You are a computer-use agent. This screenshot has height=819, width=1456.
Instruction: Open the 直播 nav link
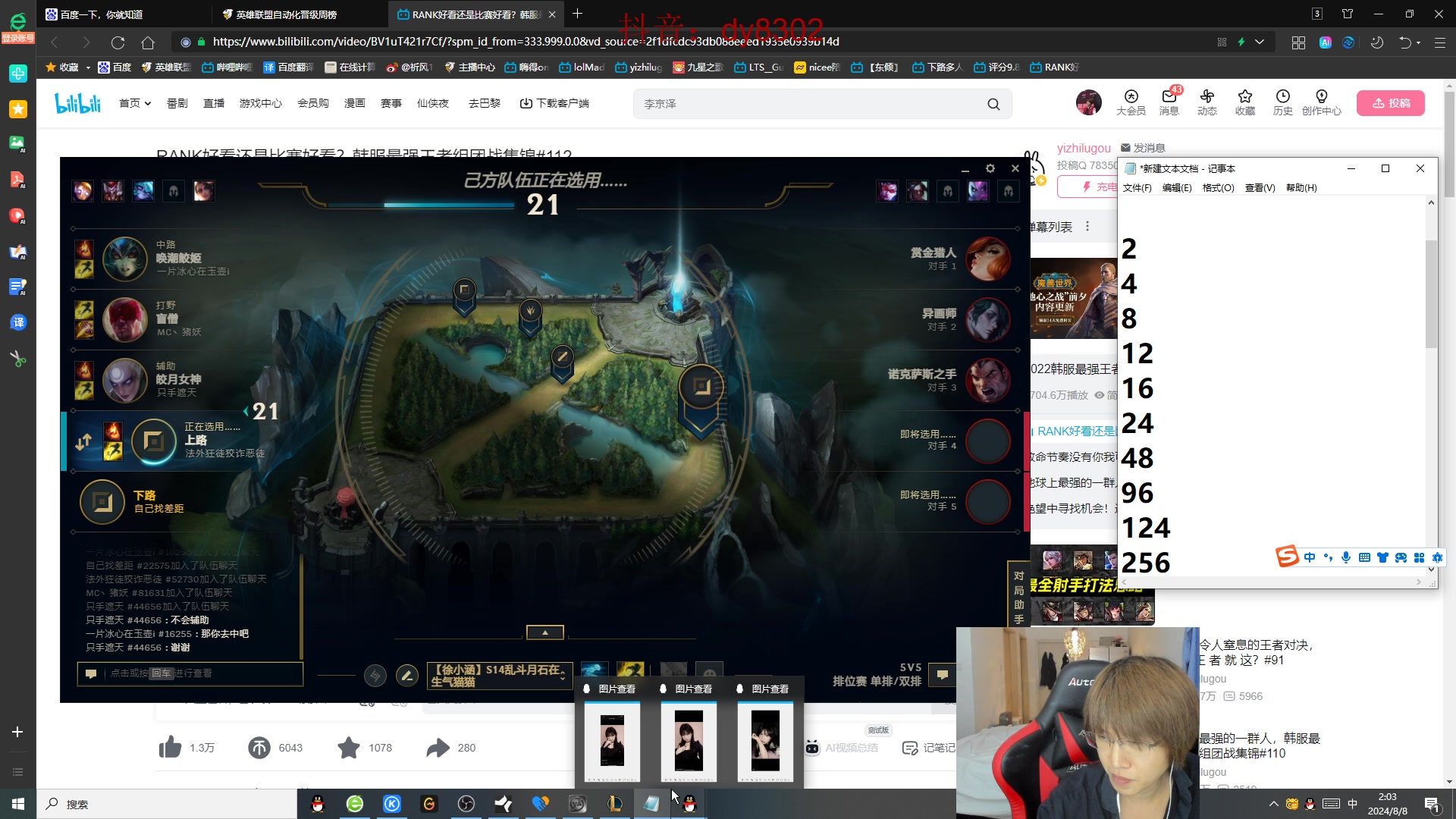[x=214, y=103]
